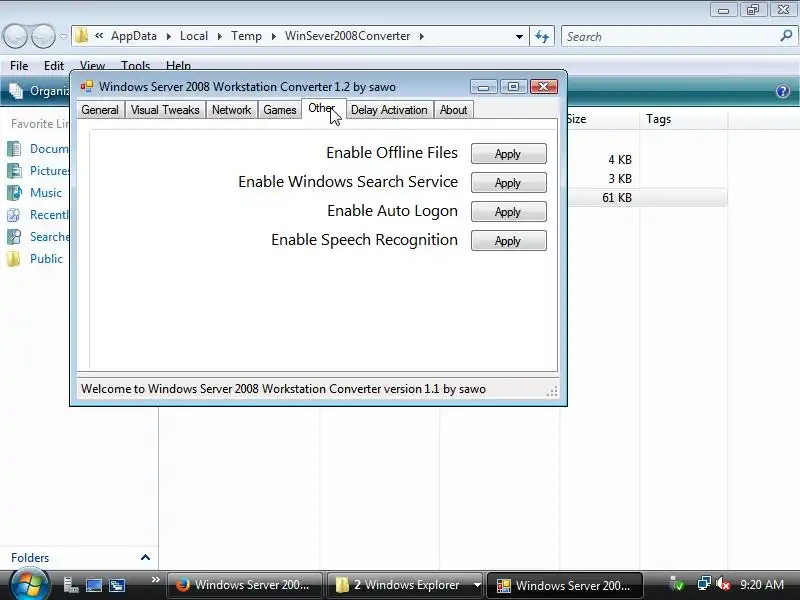
Task: Open Music favorite link
Action: tap(35, 193)
